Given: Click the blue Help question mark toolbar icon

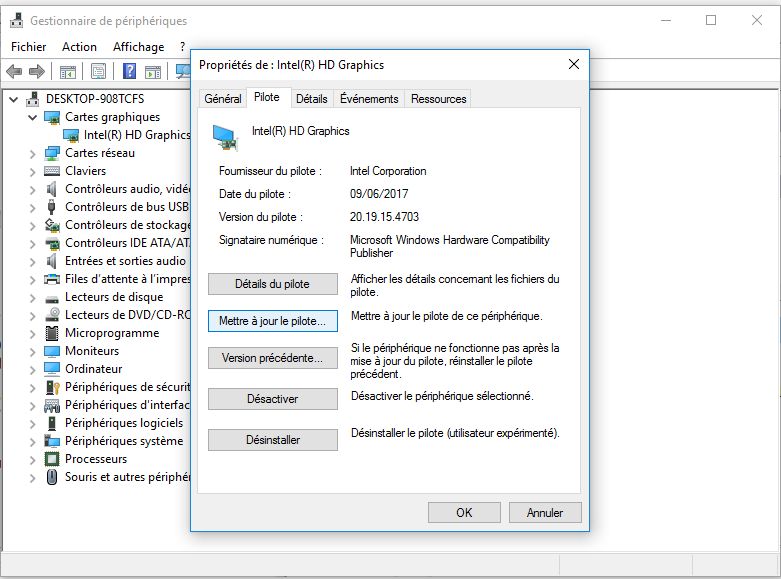Looking at the screenshot, I should point(130,71).
